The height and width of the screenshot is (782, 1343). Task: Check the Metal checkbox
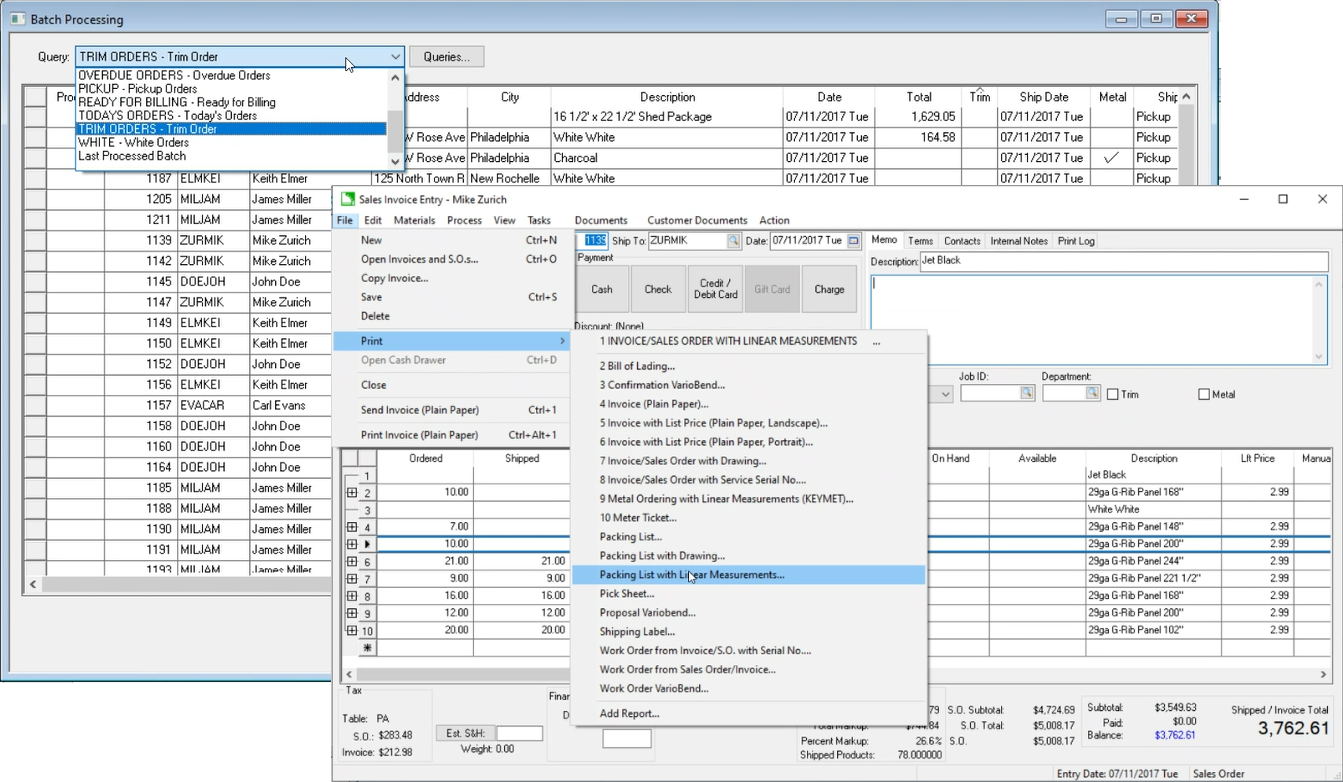[x=1204, y=395]
